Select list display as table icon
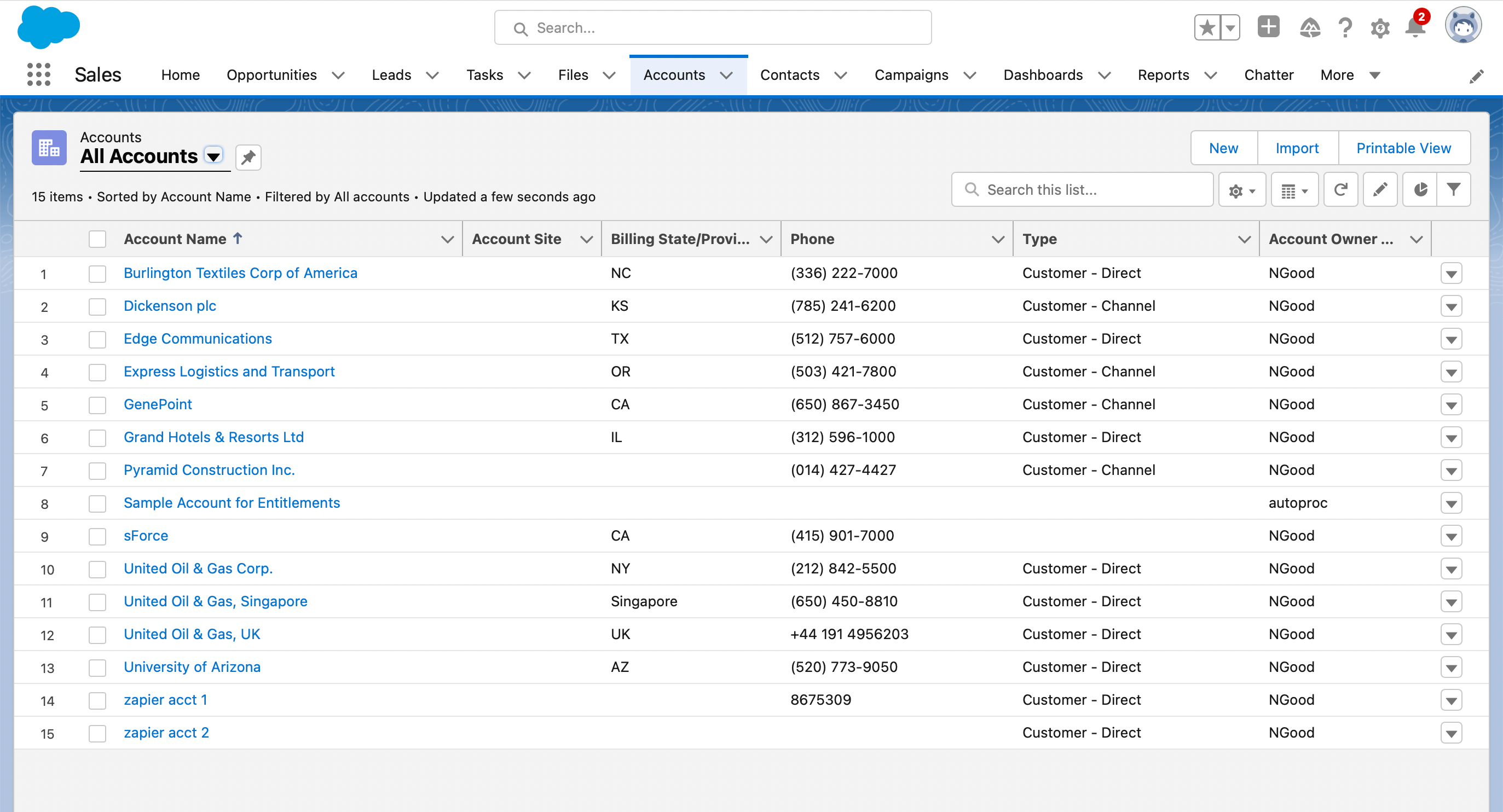 (1294, 189)
